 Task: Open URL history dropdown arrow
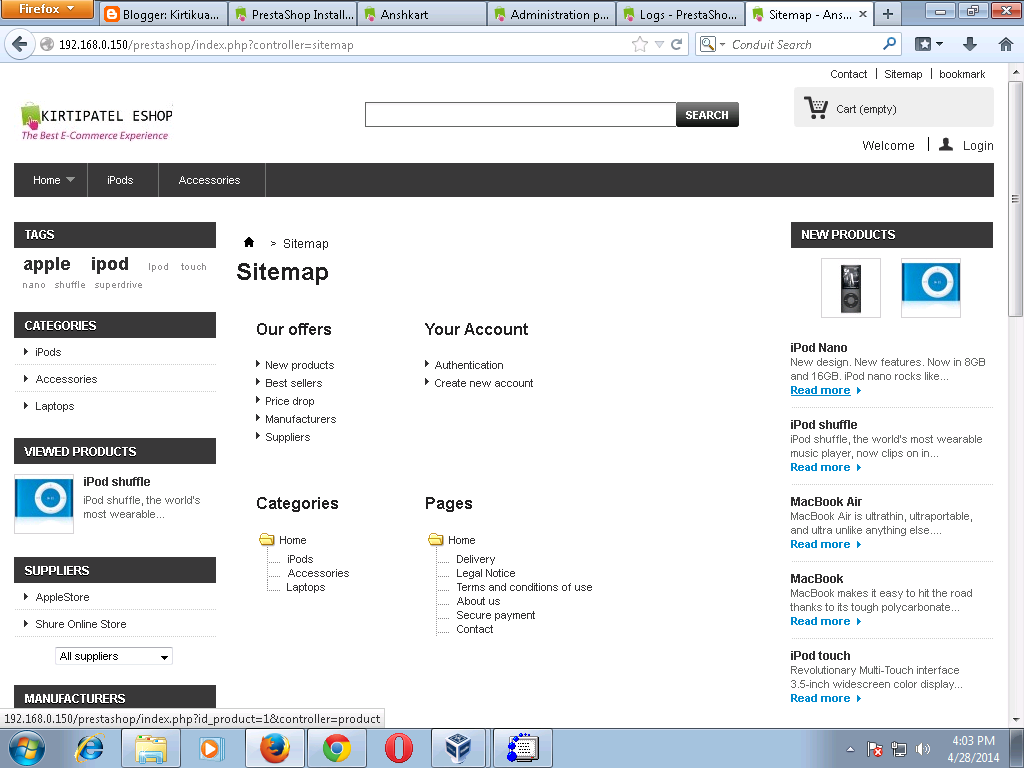(x=659, y=44)
